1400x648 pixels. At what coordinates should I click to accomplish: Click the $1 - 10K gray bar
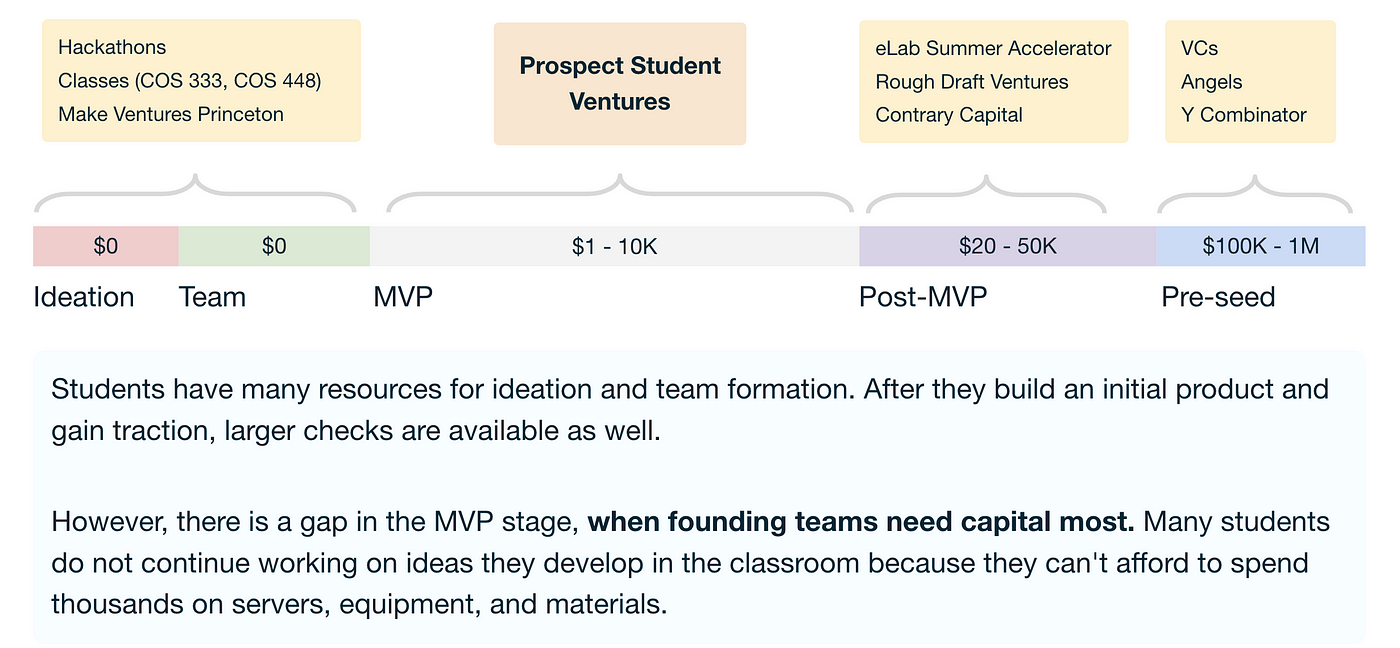pos(614,246)
